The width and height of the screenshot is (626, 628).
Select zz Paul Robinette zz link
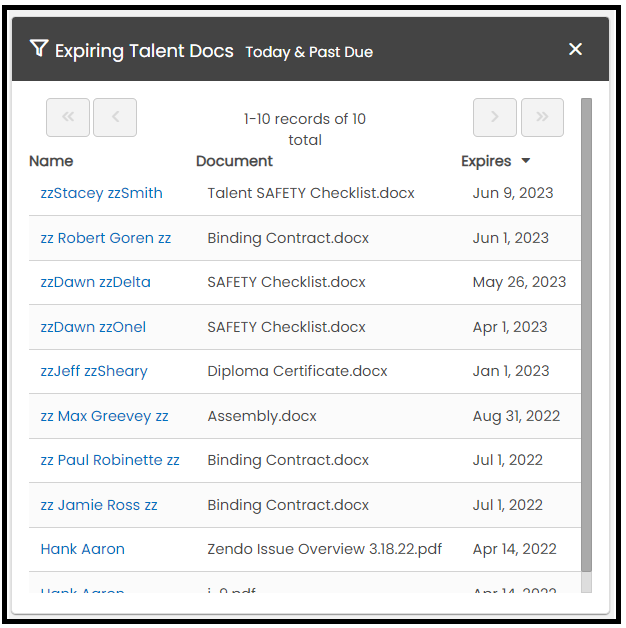[110, 460]
